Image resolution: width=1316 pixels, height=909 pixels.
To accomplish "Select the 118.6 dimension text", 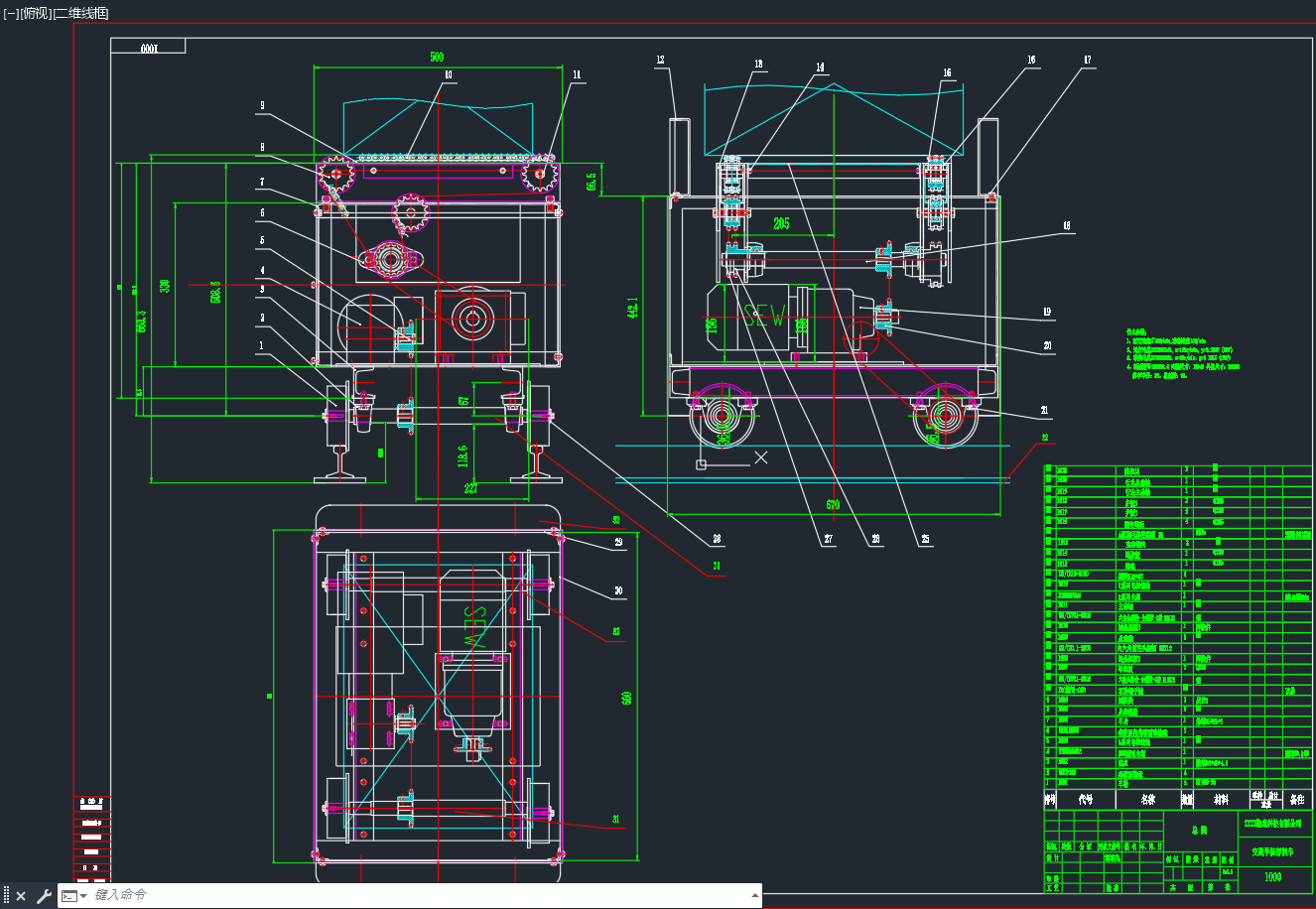I will click(x=462, y=455).
